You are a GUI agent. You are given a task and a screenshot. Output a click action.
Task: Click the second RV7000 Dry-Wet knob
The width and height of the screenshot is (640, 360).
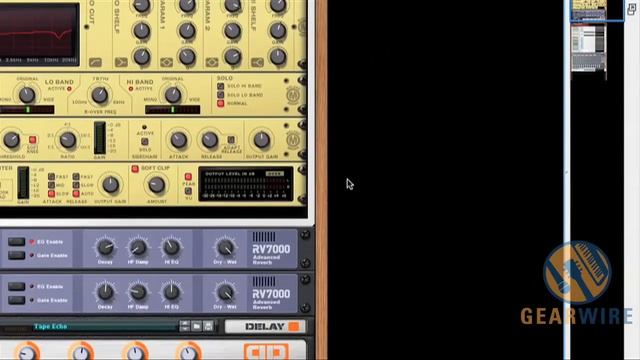click(x=225, y=292)
